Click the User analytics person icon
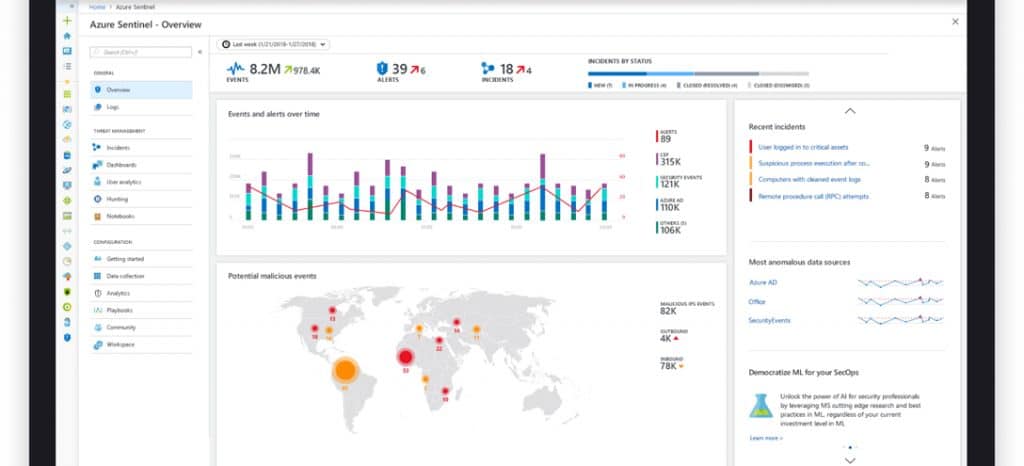This screenshot has width=1024, height=466. pyautogui.click(x=97, y=182)
